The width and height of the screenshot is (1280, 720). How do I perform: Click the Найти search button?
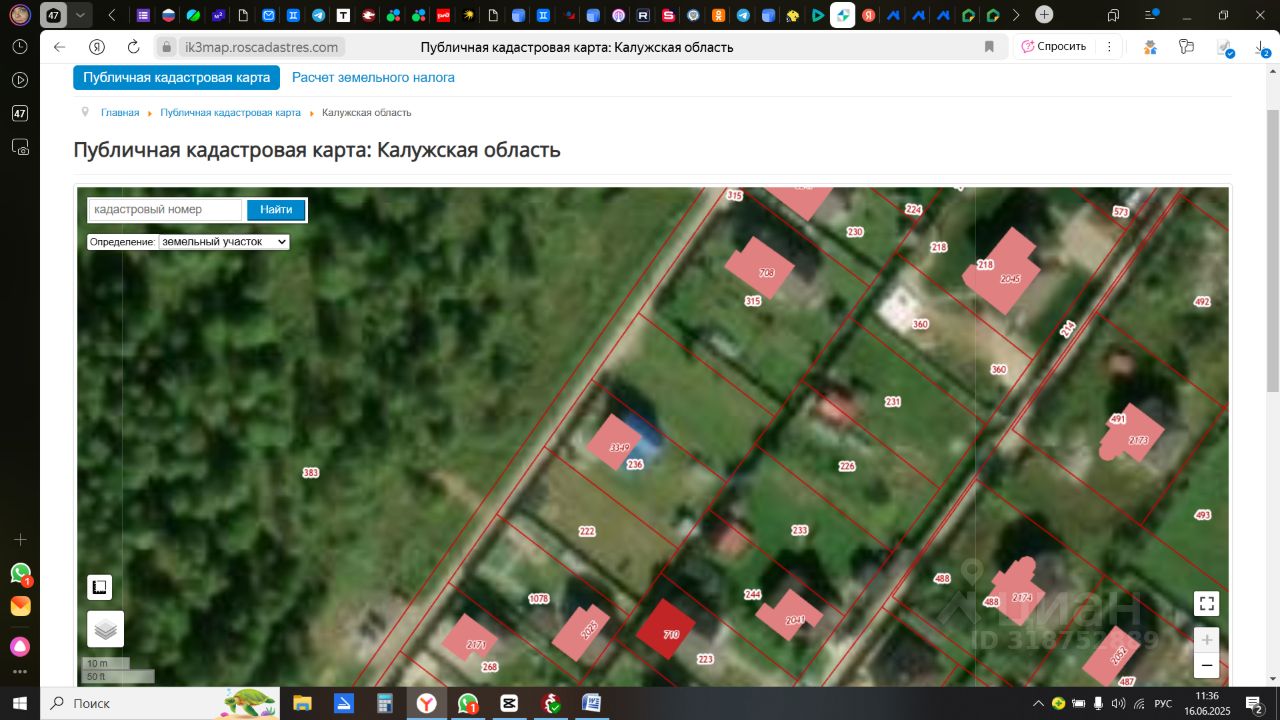pos(276,210)
